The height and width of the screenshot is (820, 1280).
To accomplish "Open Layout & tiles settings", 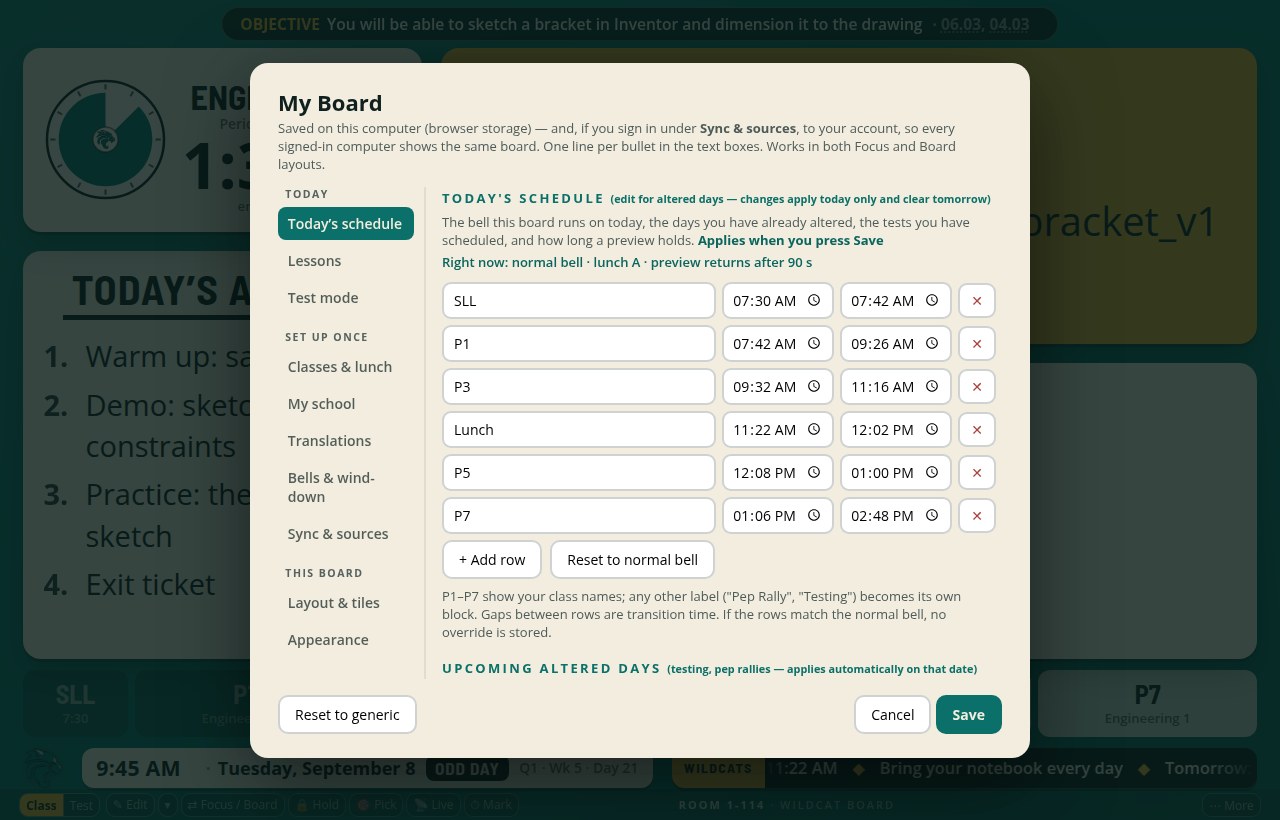I will click(346, 602).
